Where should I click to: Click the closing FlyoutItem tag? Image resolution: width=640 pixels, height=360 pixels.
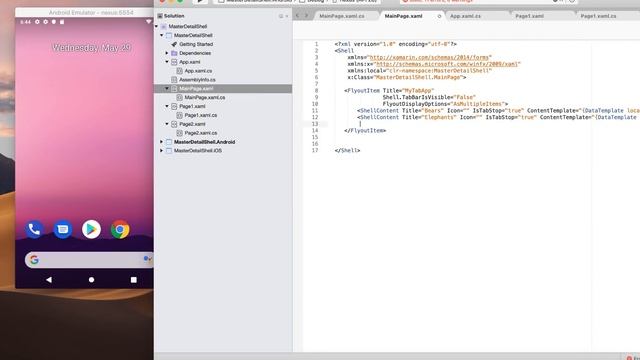point(365,131)
